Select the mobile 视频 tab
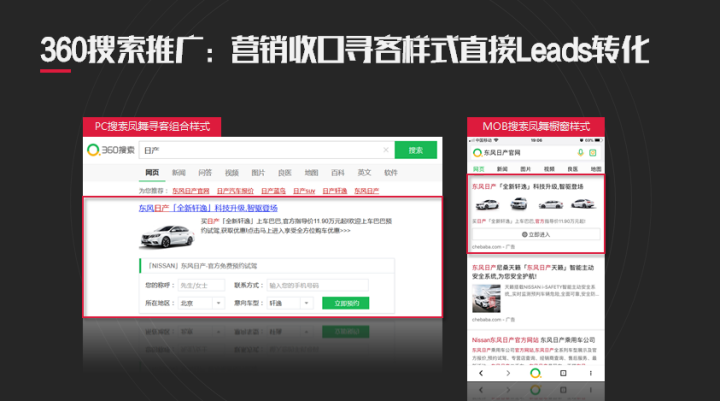This screenshot has width=720, height=401. click(549, 169)
